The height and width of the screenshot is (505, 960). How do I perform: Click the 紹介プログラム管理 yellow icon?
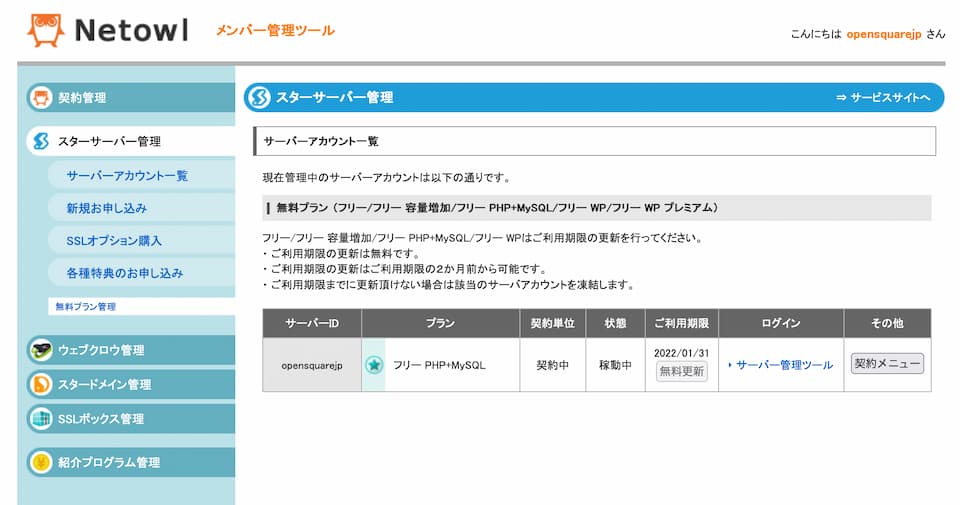coord(41,462)
